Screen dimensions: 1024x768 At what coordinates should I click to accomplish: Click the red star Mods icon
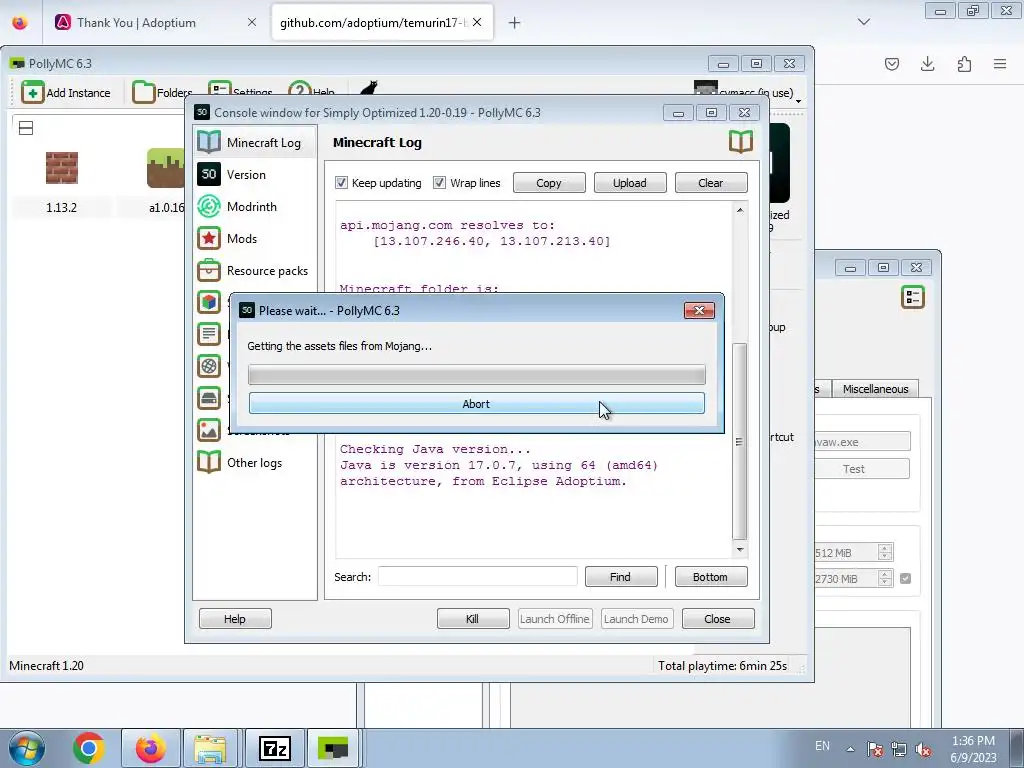(x=209, y=238)
